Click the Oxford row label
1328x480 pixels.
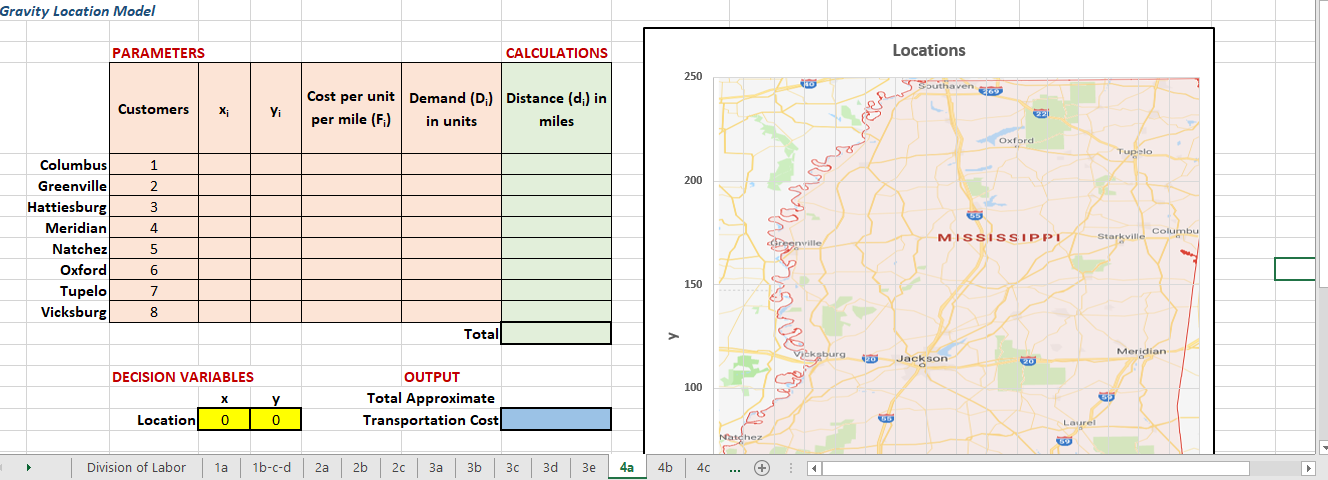coord(84,270)
